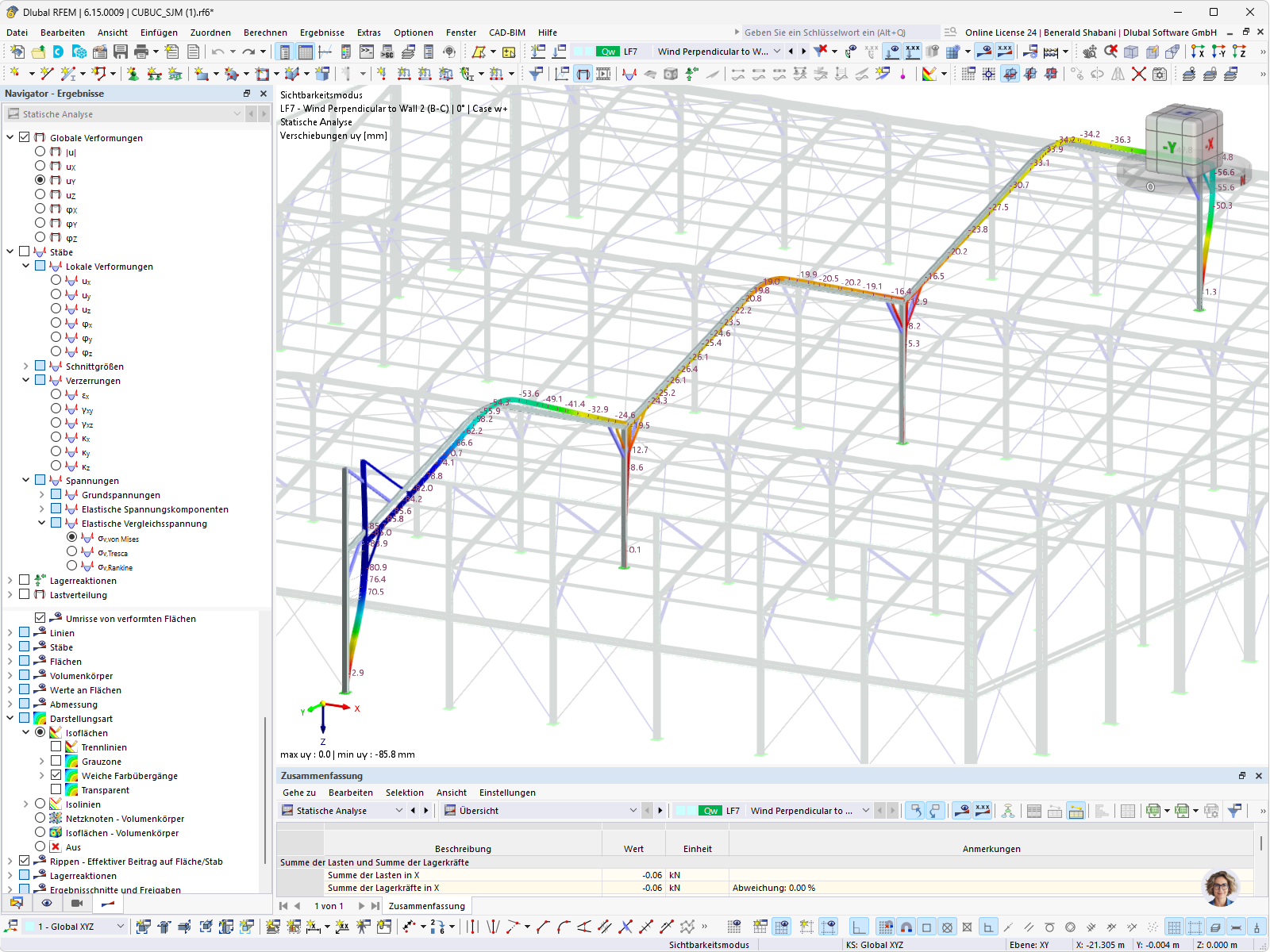Image resolution: width=1270 pixels, height=952 pixels.
Task: Select the Isolinien radio button
Action: coord(40,804)
